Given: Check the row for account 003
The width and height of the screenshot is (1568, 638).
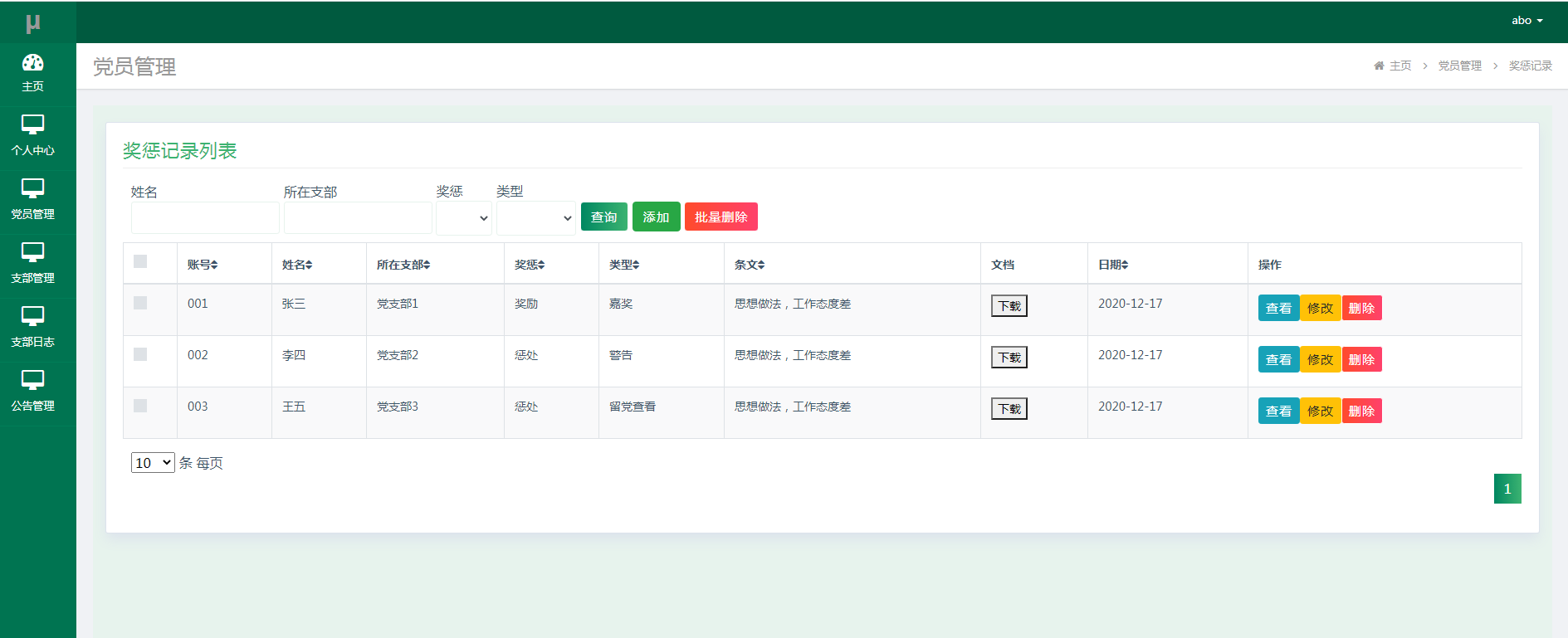Looking at the screenshot, I should click(140, 406).
